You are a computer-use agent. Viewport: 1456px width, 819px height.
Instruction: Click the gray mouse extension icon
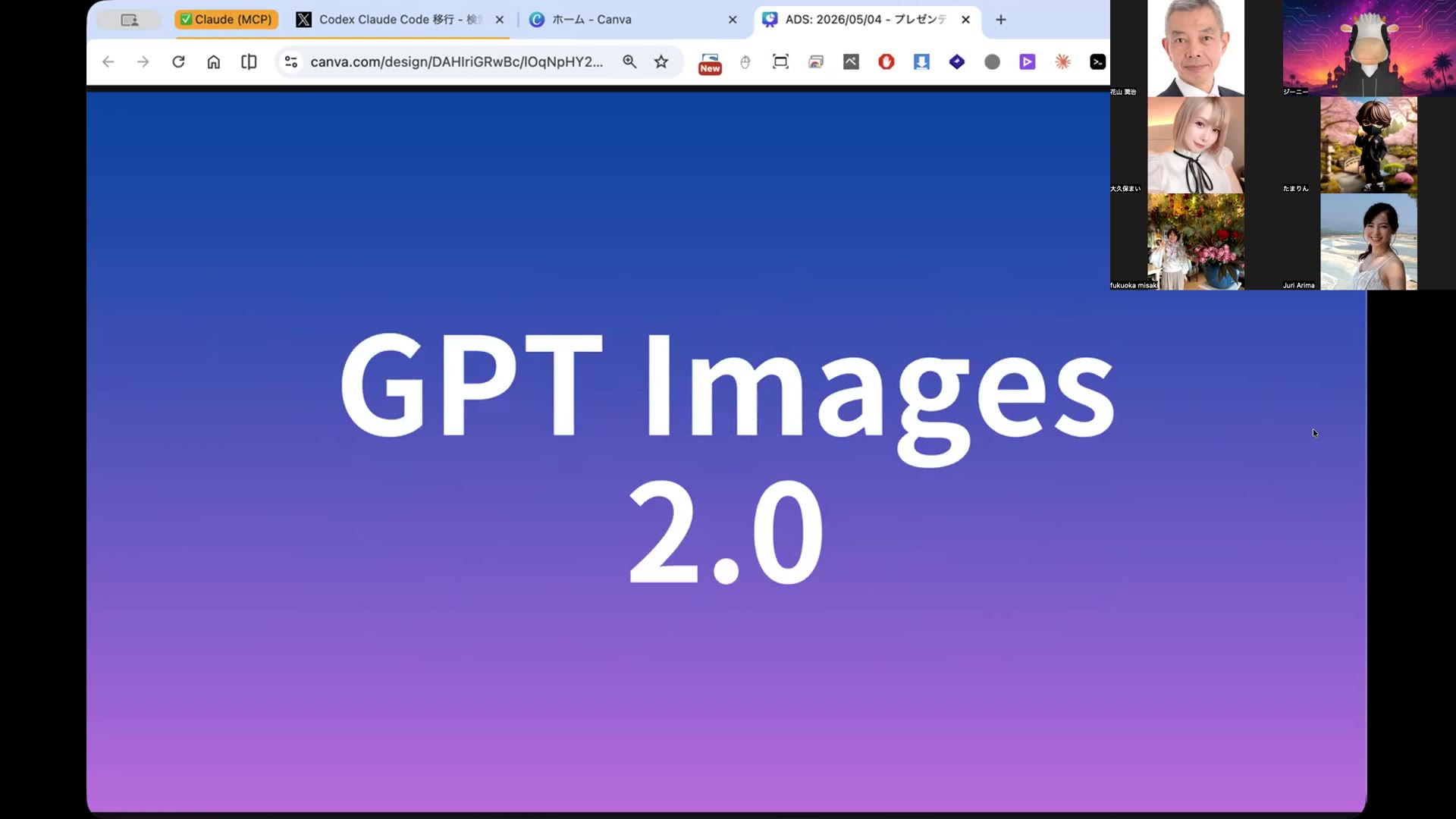(745, 62)
